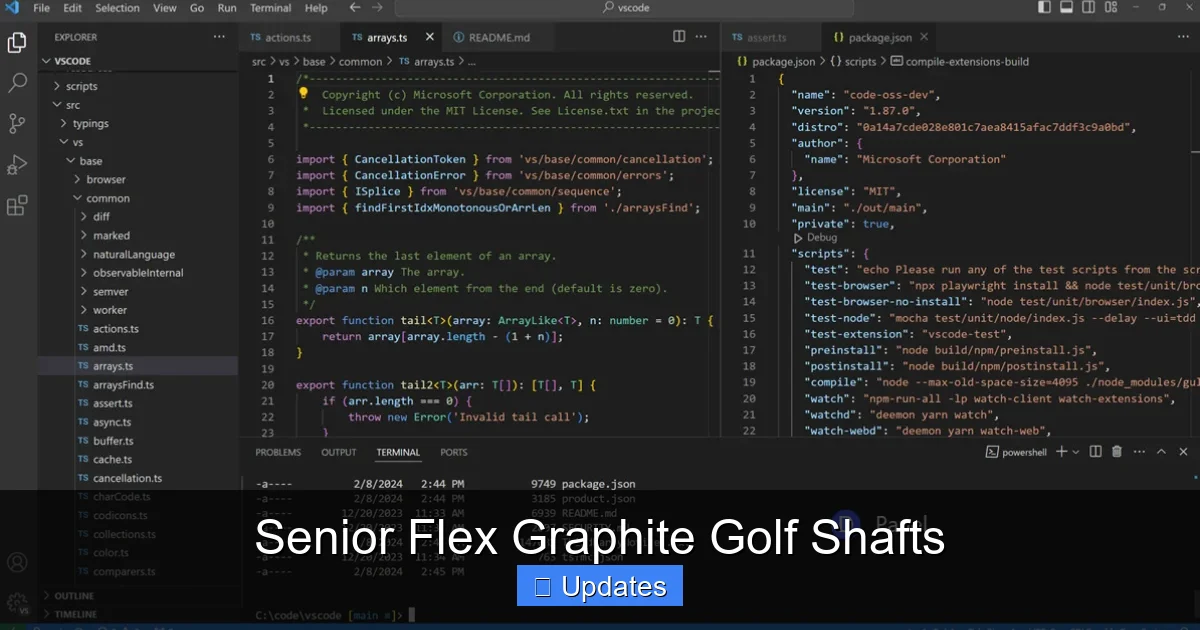The height and width of the screenshot is (630, 1200).
Task: Switch to the OUTPUT panel tab
Action: [x=339, y=452]
